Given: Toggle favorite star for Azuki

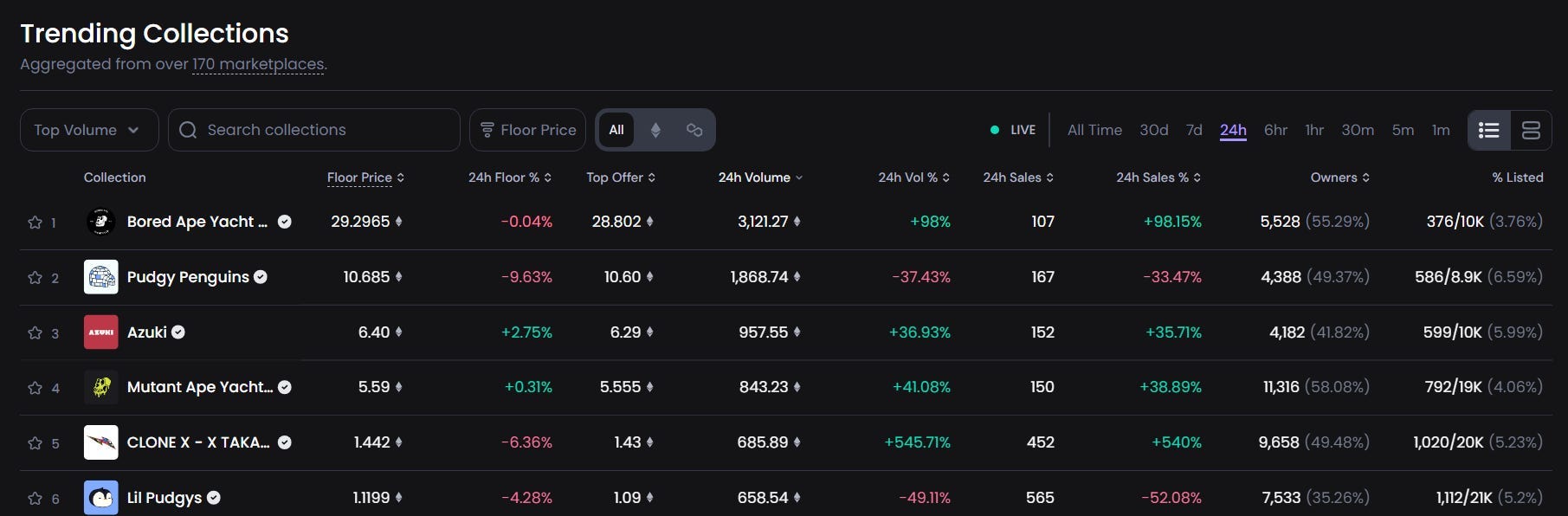Looking at the screenshot, I should [x=35, y=333].
